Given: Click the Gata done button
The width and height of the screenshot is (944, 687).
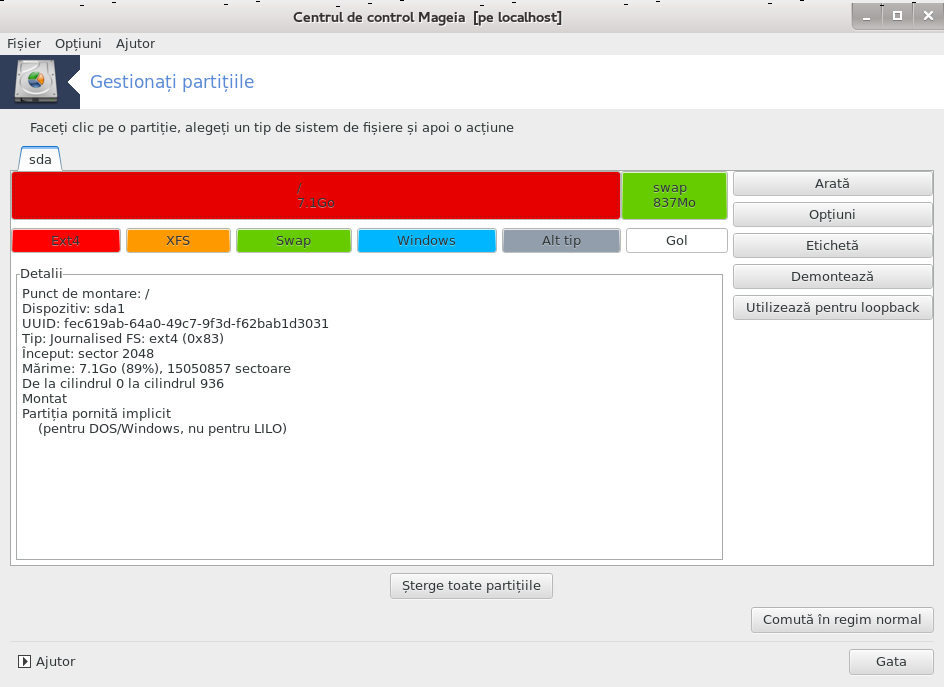Looking at the screenshot, I should pyautogui.click(x=891, y=662).
